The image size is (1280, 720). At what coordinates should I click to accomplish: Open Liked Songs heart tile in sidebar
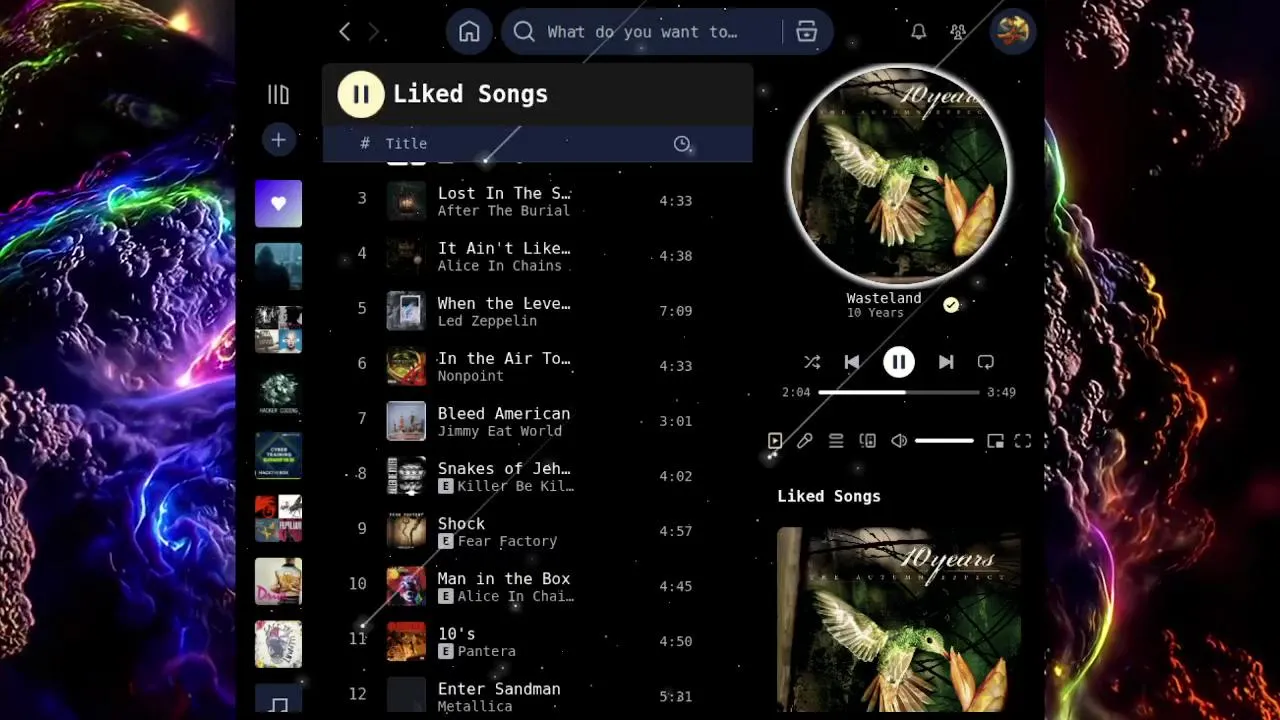tap(278, 204)
